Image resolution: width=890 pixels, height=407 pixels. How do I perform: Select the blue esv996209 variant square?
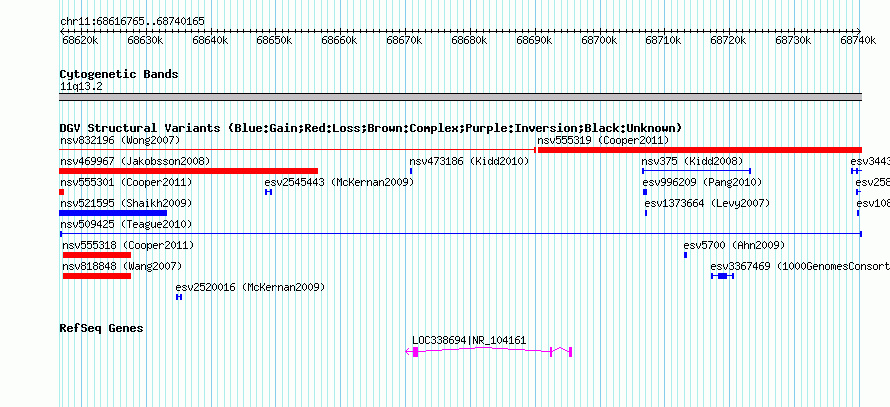pos(645,192)
